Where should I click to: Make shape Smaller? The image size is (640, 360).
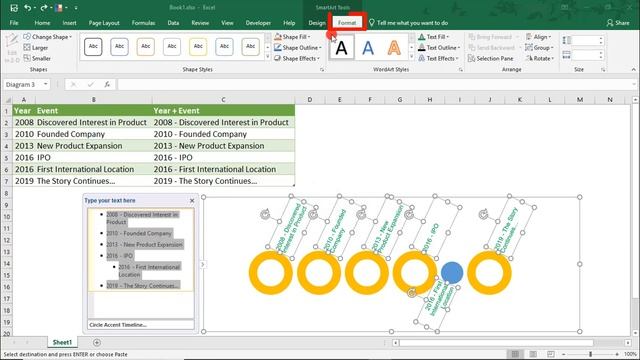37,58
